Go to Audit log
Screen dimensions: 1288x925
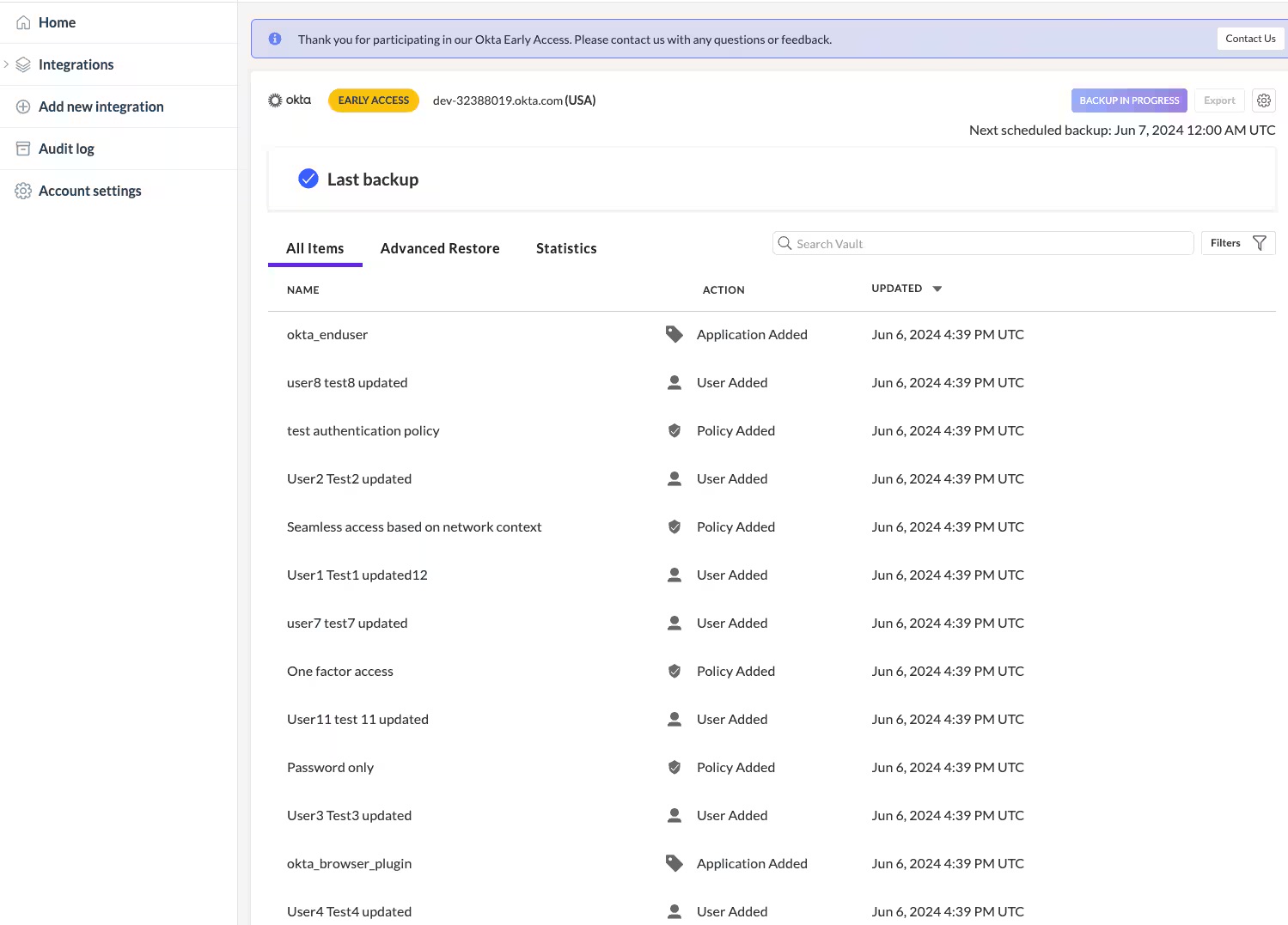click(66, 149)
